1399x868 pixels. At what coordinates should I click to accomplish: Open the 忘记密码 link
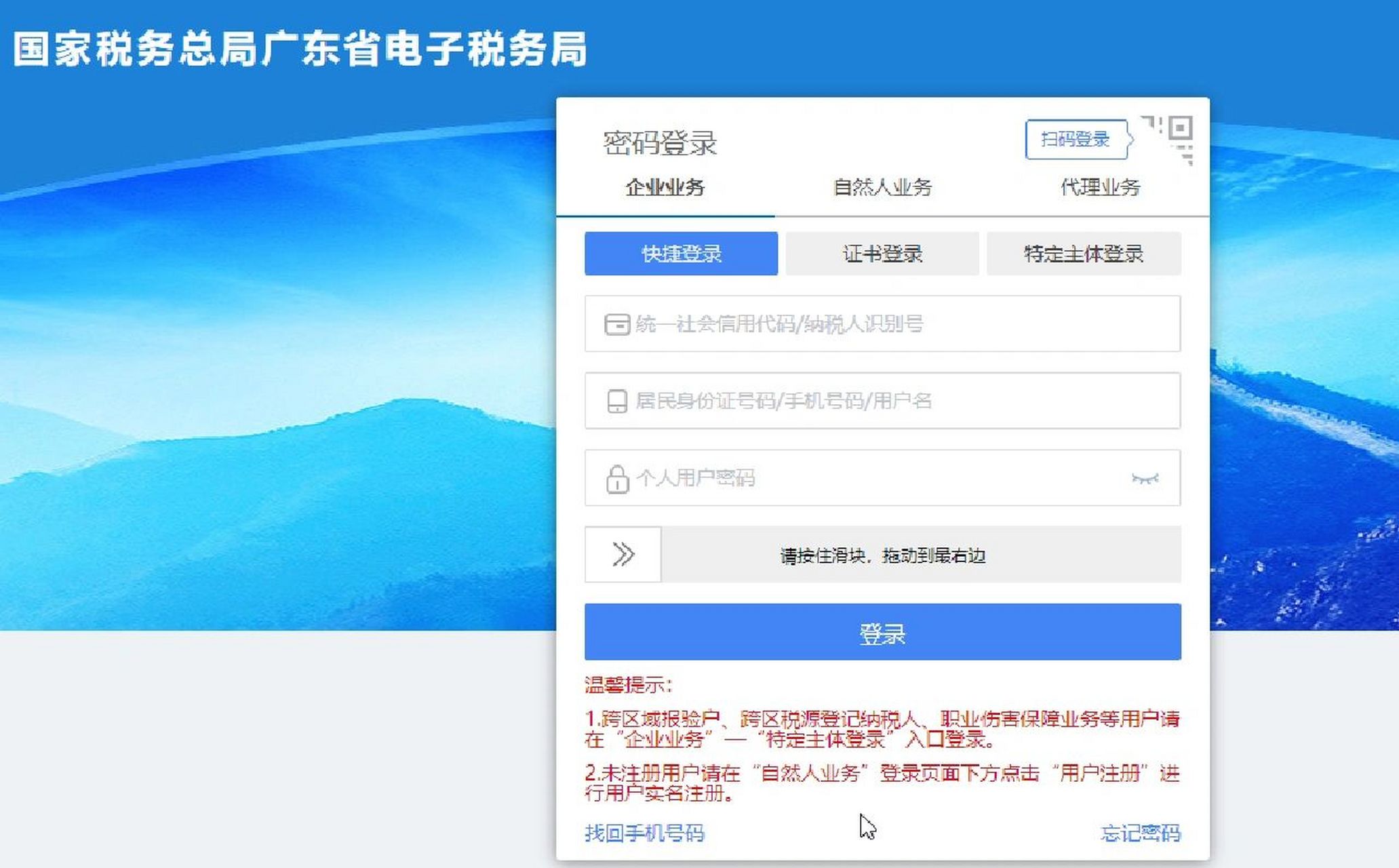point(1141,833)
